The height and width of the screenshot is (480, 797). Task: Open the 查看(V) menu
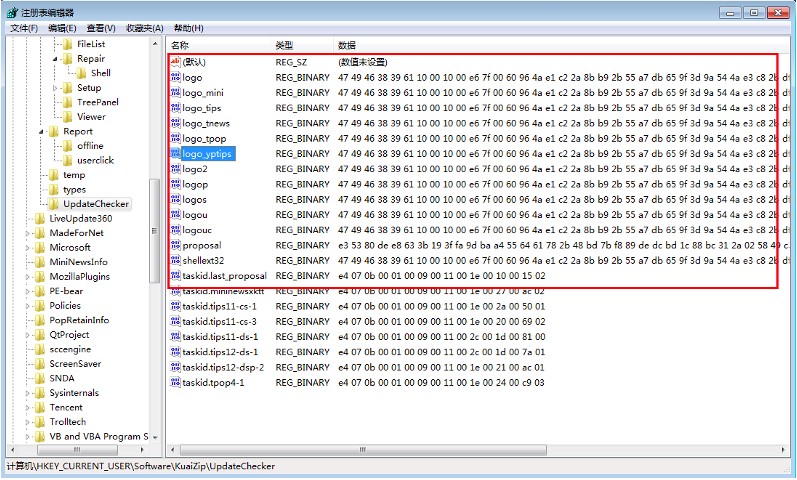(x=101, y=28)
